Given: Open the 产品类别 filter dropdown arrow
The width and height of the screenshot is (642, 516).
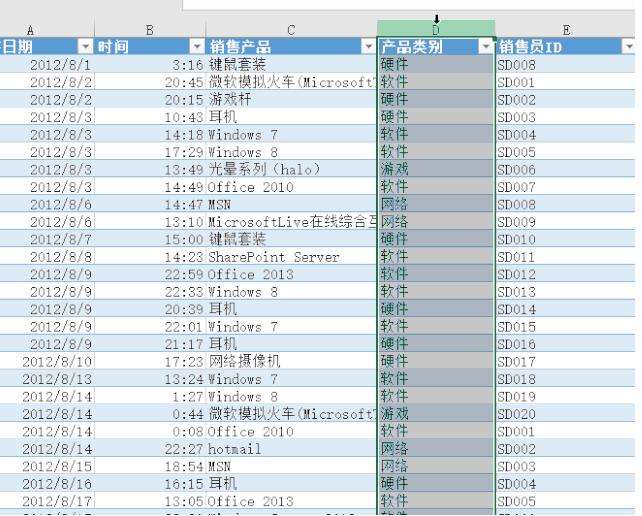Looking at the screenshot, I should click(486, 46).
